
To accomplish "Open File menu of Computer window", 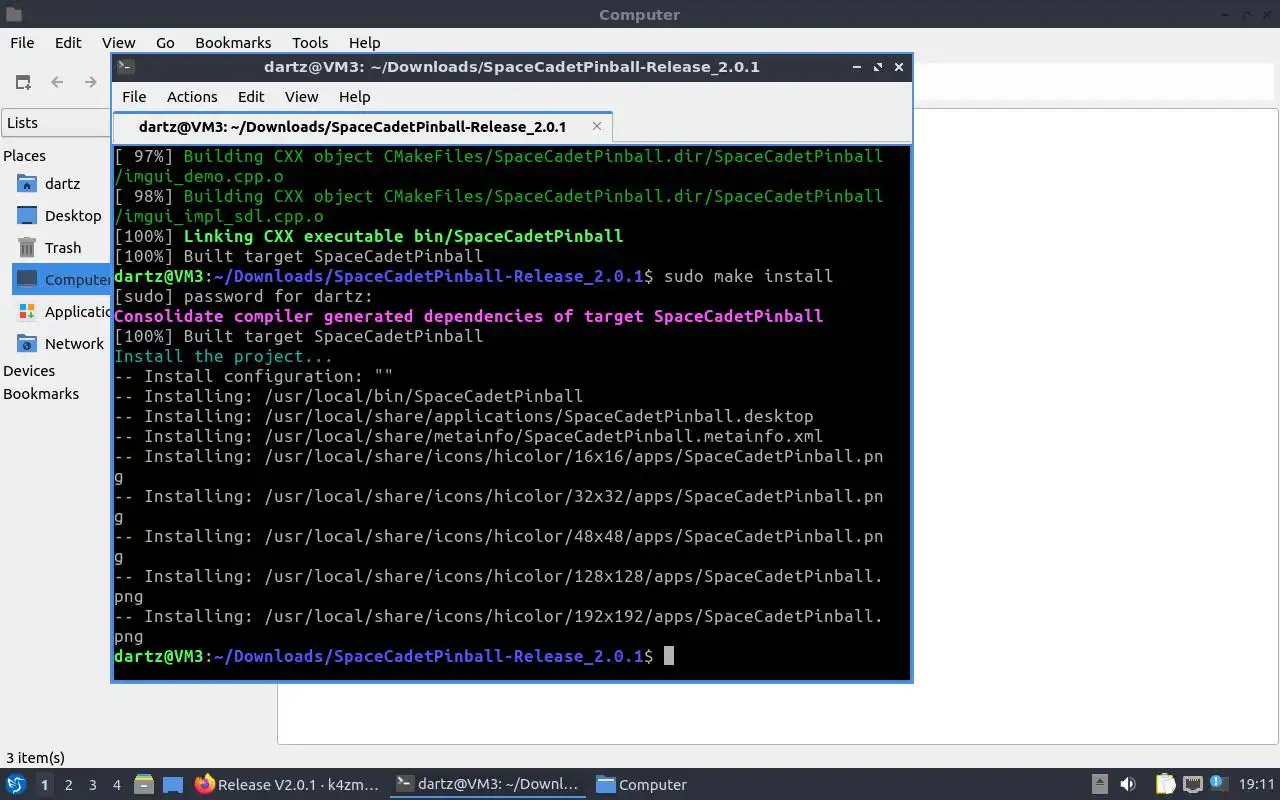I will click(x=22, y=43).
